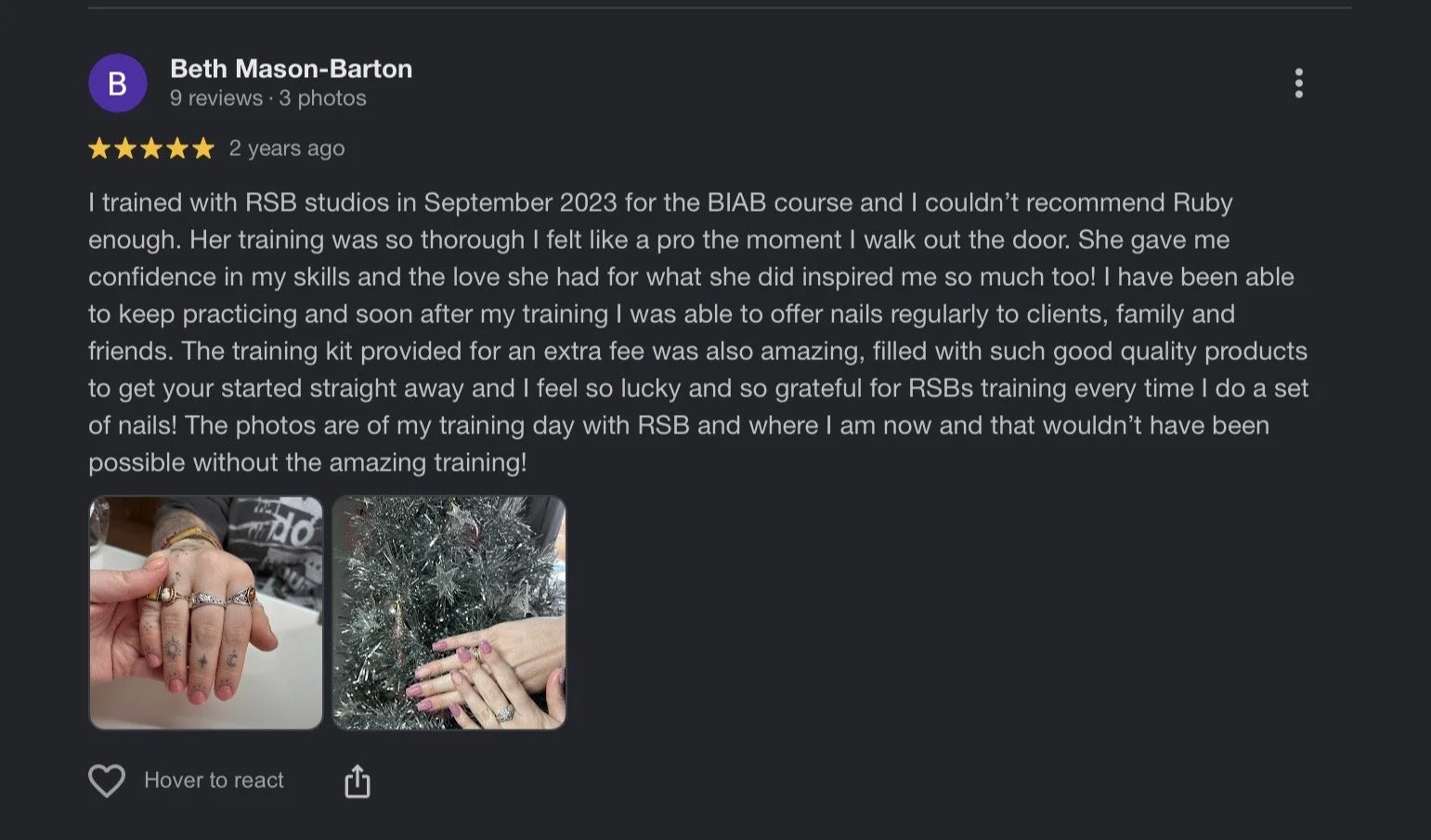The height and width of the screenshot is (840, 1431).
Task: Click the "3 photos" text
Action: [322, 98]
